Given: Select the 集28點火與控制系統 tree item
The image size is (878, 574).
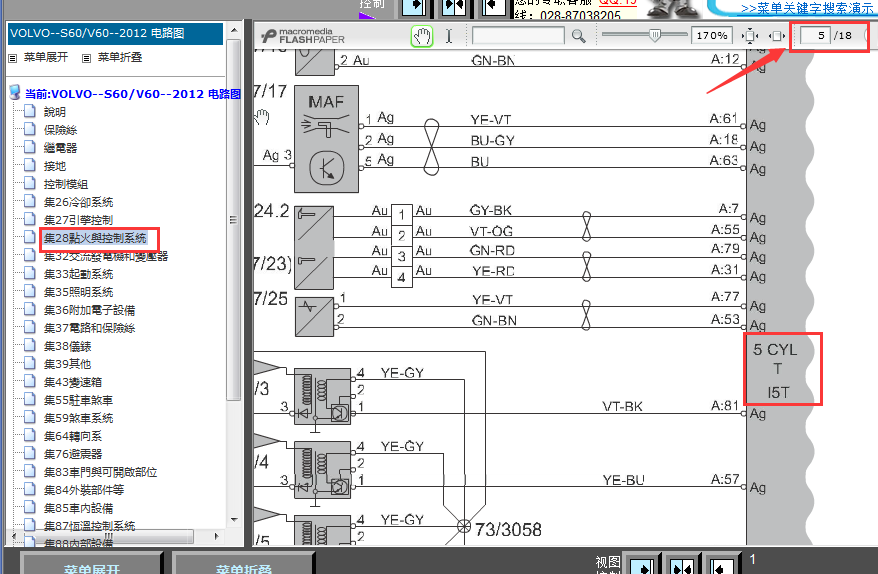Looking at the screenshot, I should click(x=95, y=238).
